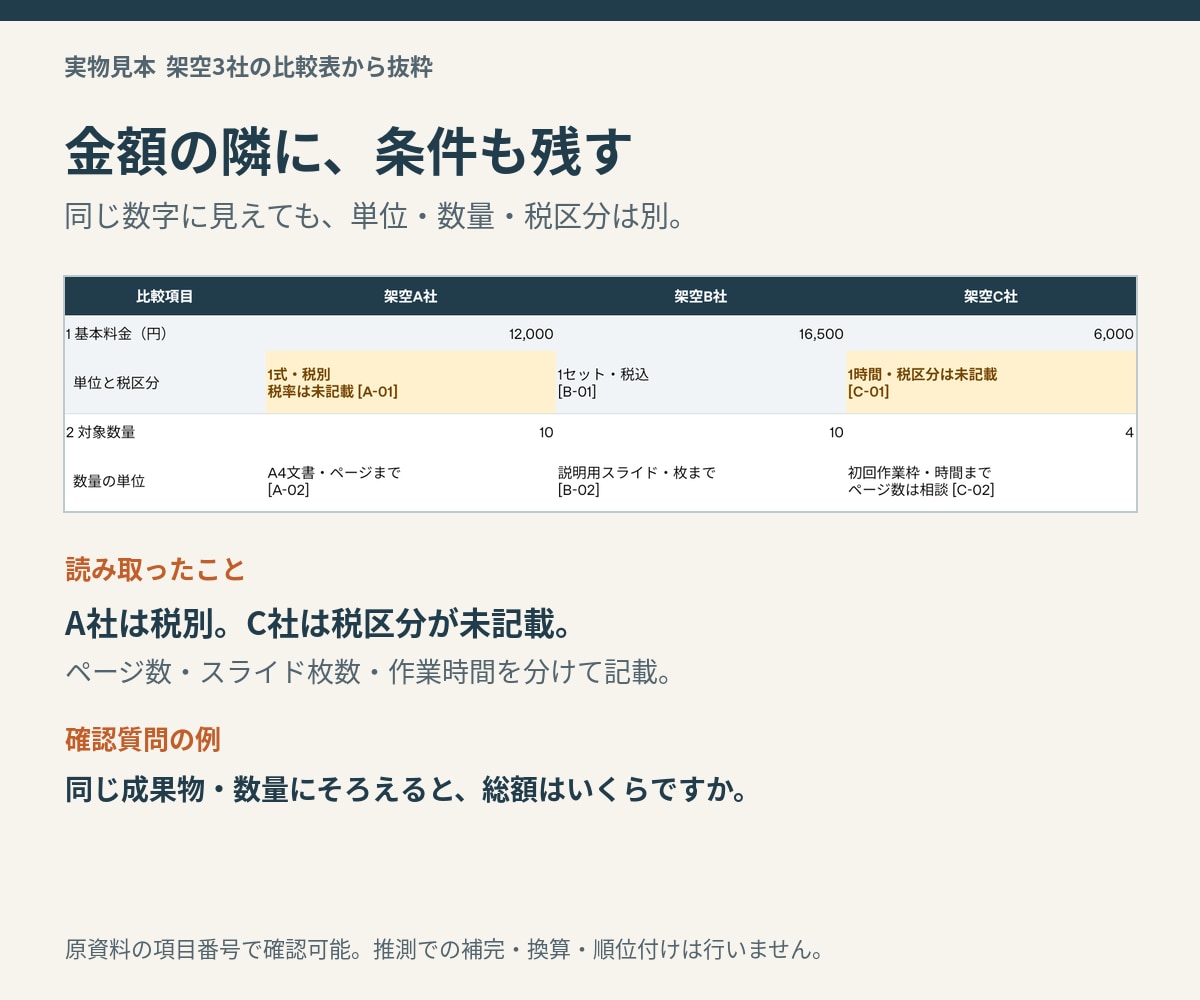Click the value 12,000 for A社
The height and width of the screenshot is (1000, 1200).
(x=531, y=334)
